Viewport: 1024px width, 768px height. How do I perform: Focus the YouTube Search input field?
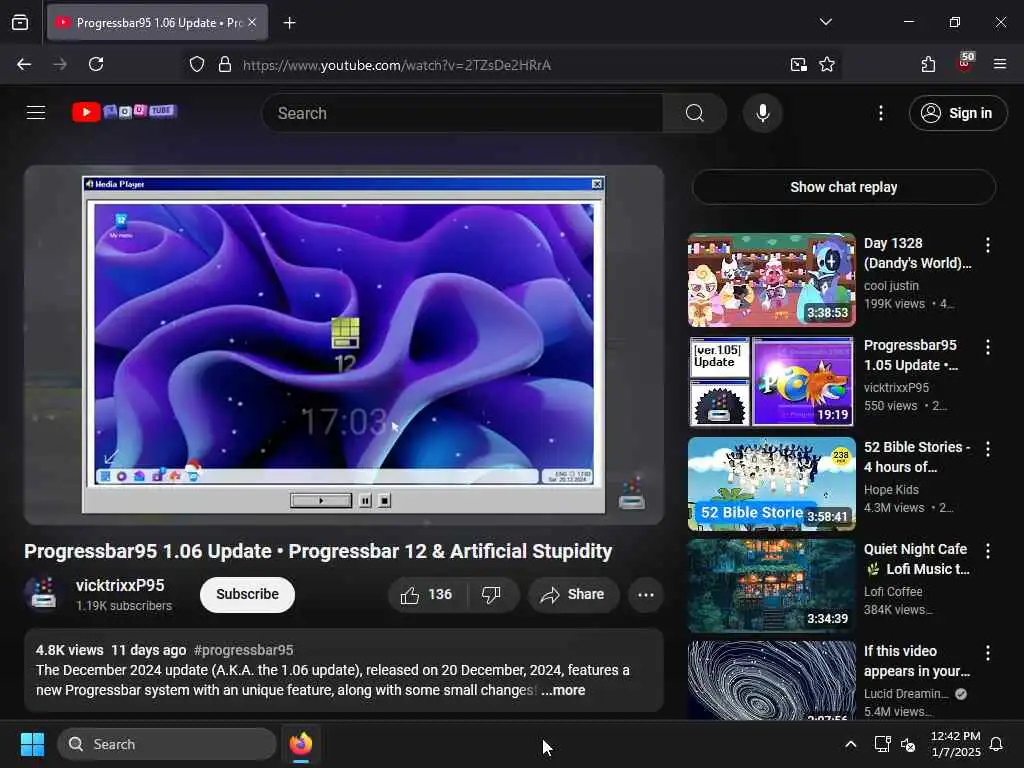(463, 113)
